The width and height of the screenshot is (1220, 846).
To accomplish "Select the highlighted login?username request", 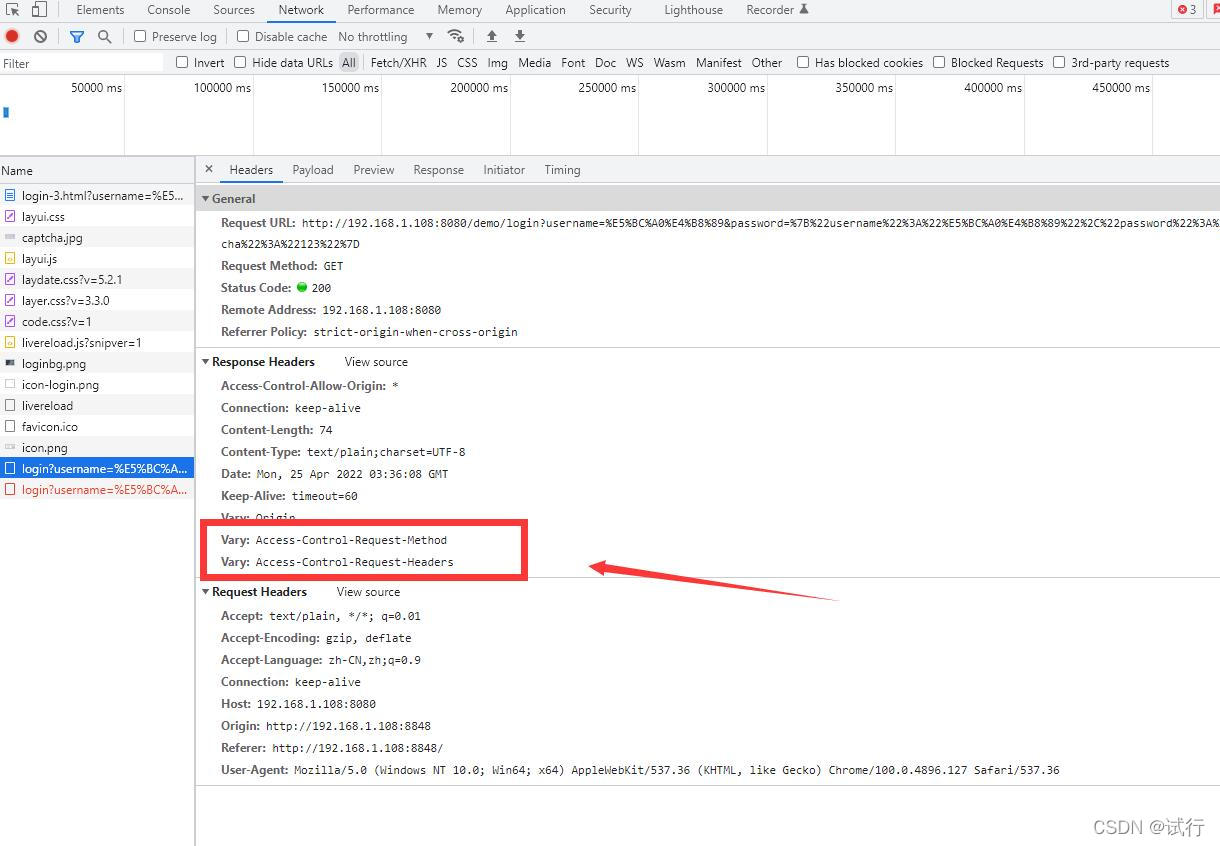I will pos(97,468).
